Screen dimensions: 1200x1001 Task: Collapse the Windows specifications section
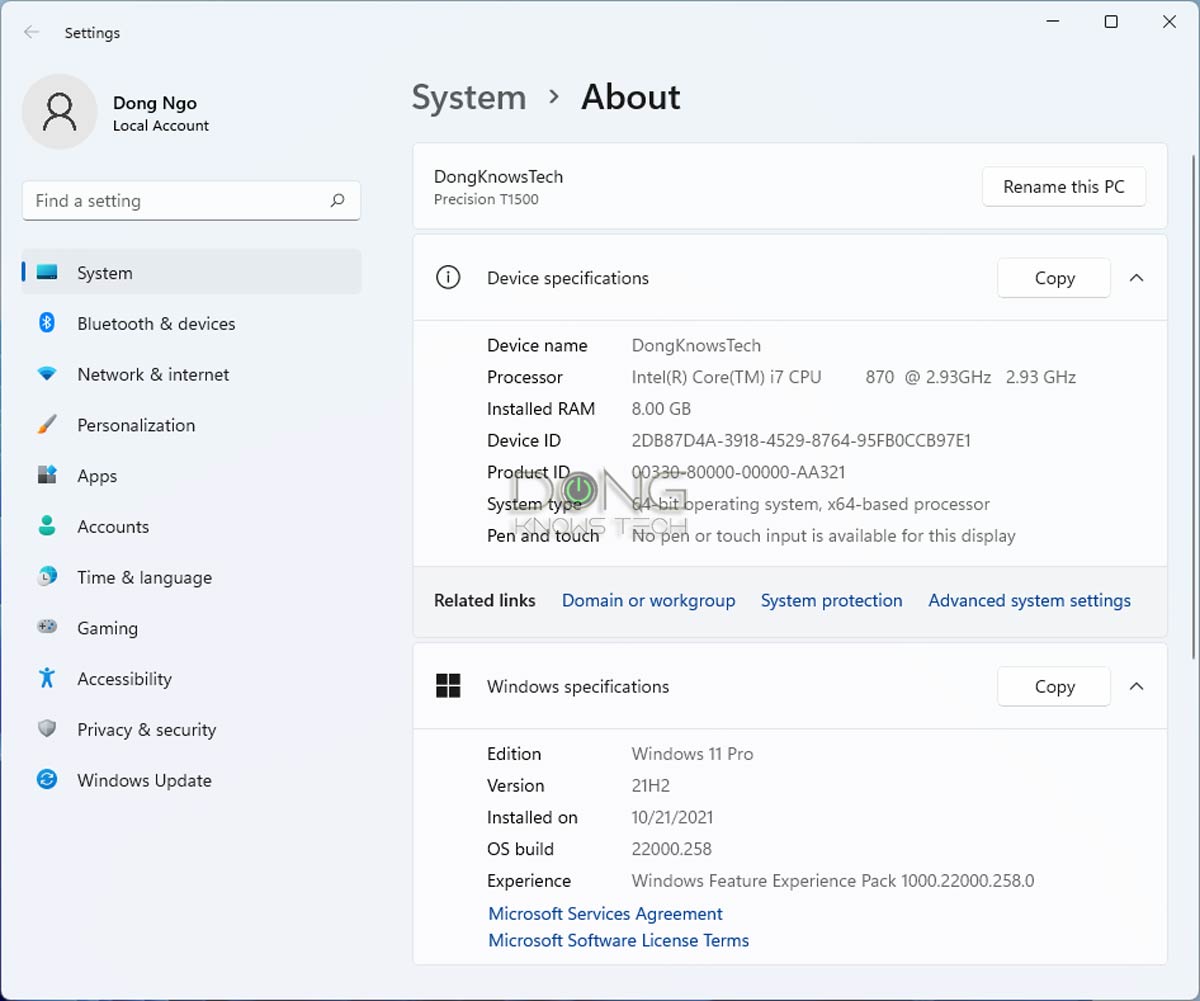coord(1136,686)
